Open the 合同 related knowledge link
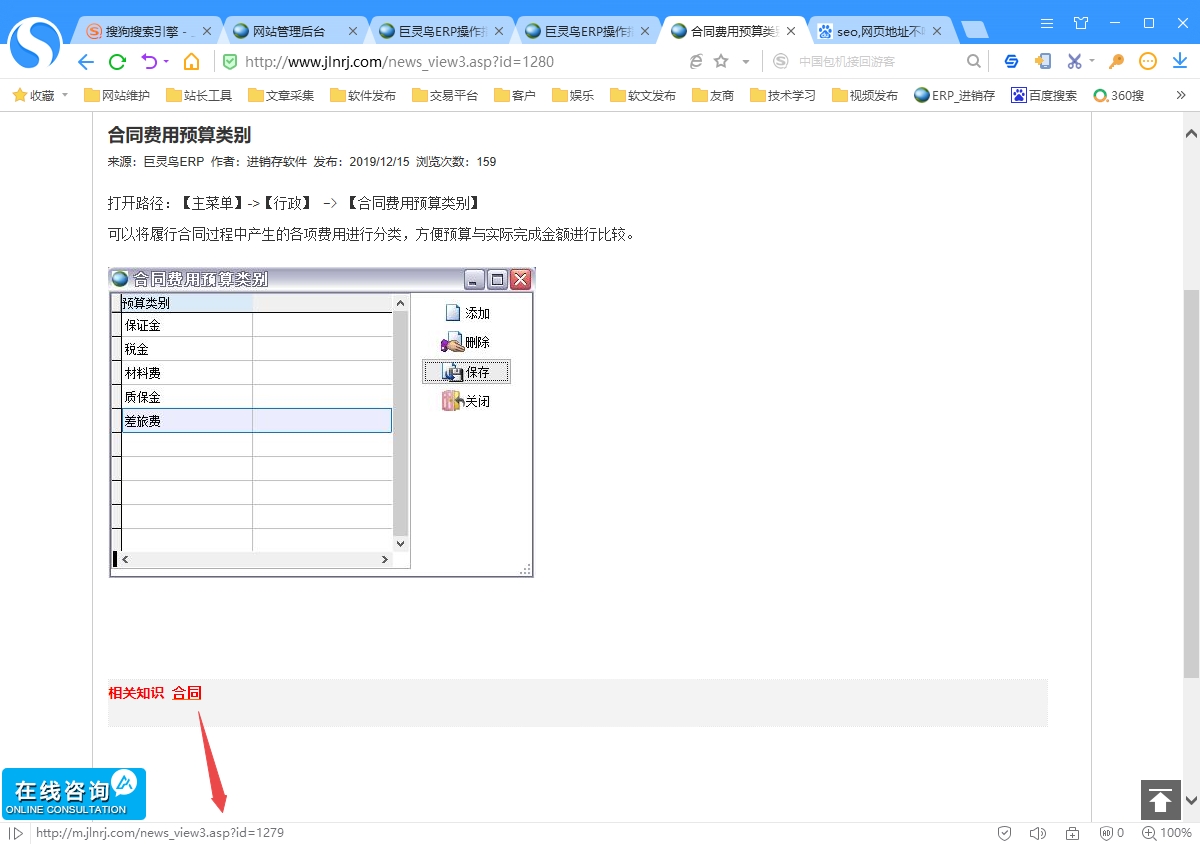Viewport: 1200px width, 844px height. [186, 693]
